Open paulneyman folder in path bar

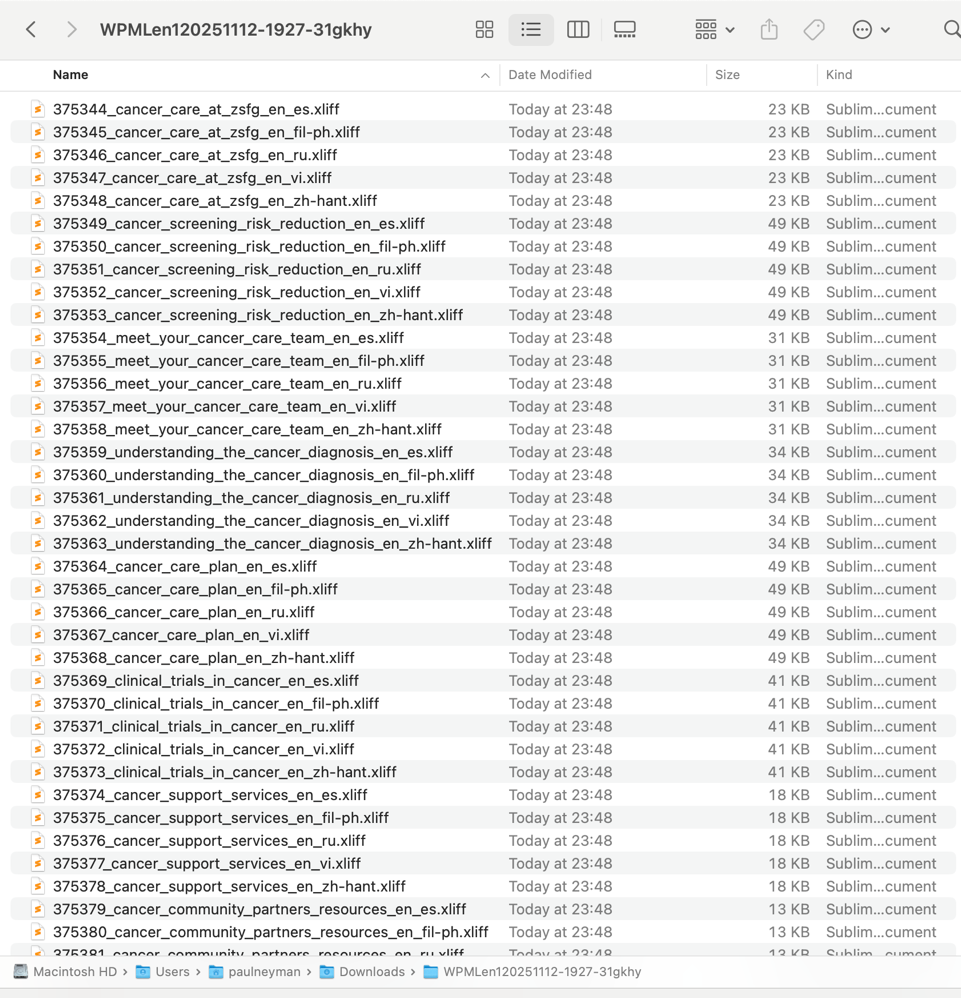click(255, 972)
